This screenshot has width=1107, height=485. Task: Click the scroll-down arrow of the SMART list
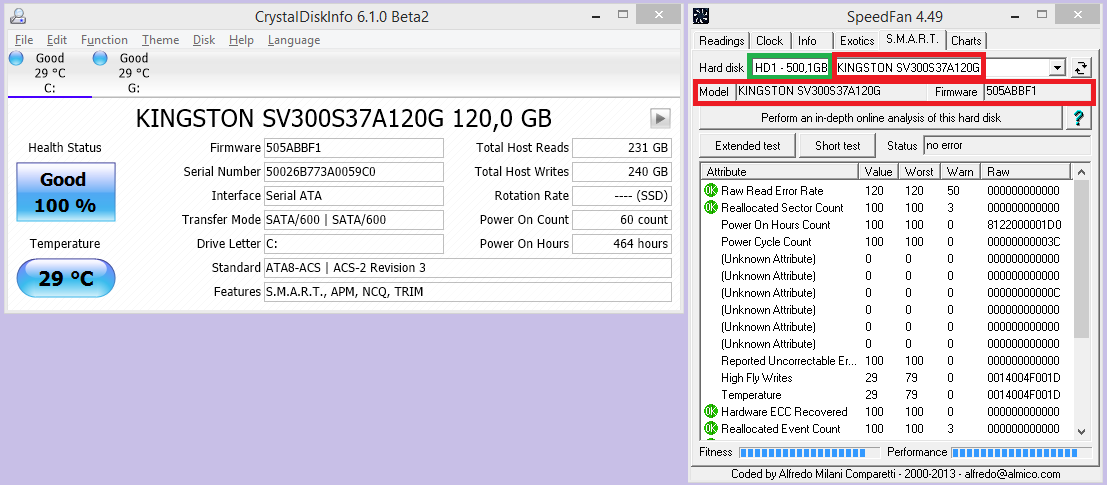pyautogui.click(x=1081, y=431)
